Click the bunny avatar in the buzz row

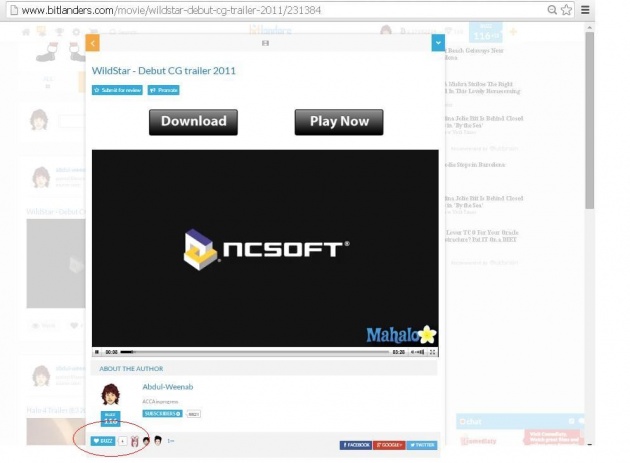point(135,441)
